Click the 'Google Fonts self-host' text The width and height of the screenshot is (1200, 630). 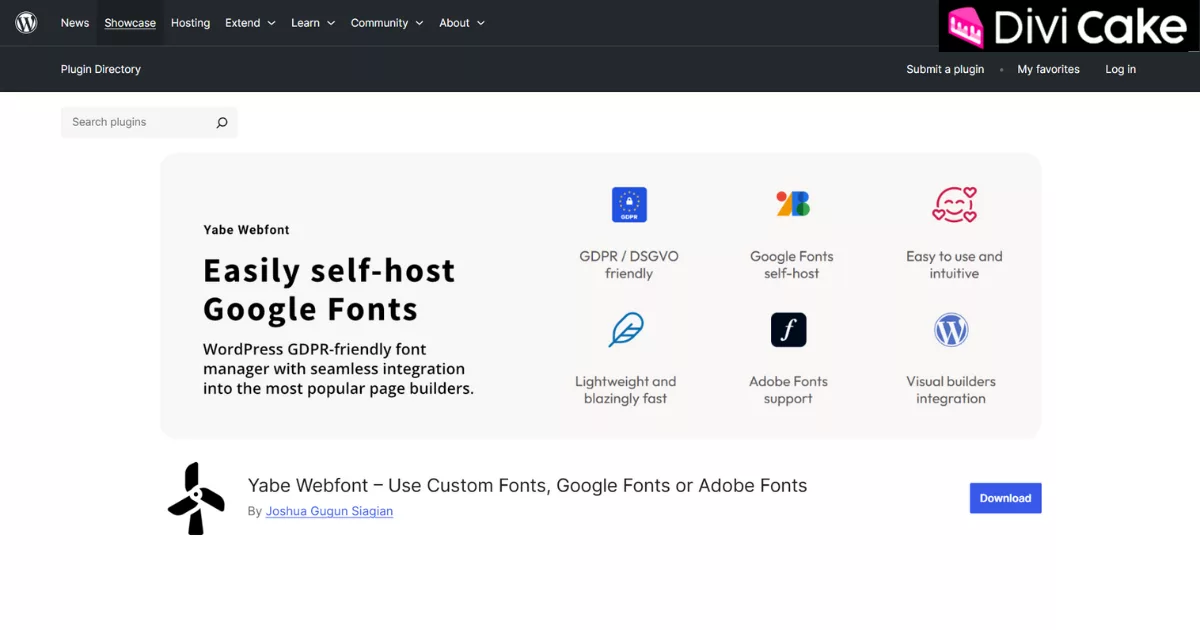[792, 265]
